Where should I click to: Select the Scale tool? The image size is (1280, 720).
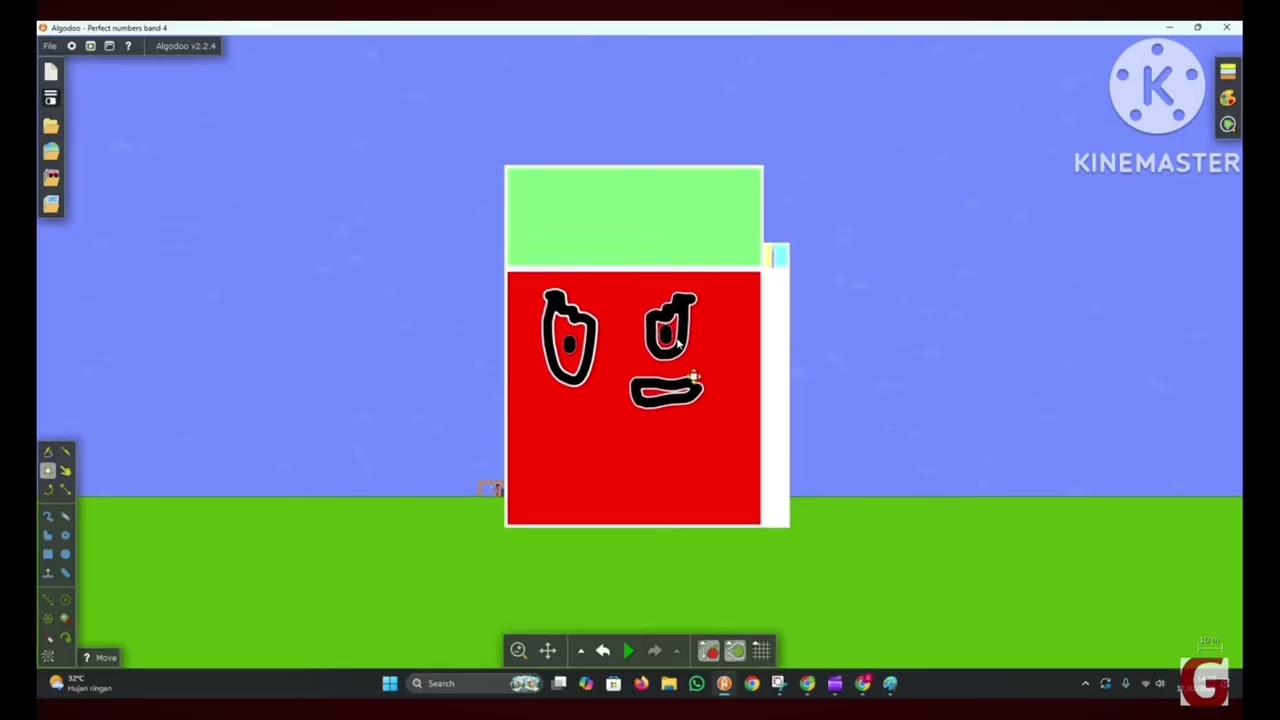(65, 489)
